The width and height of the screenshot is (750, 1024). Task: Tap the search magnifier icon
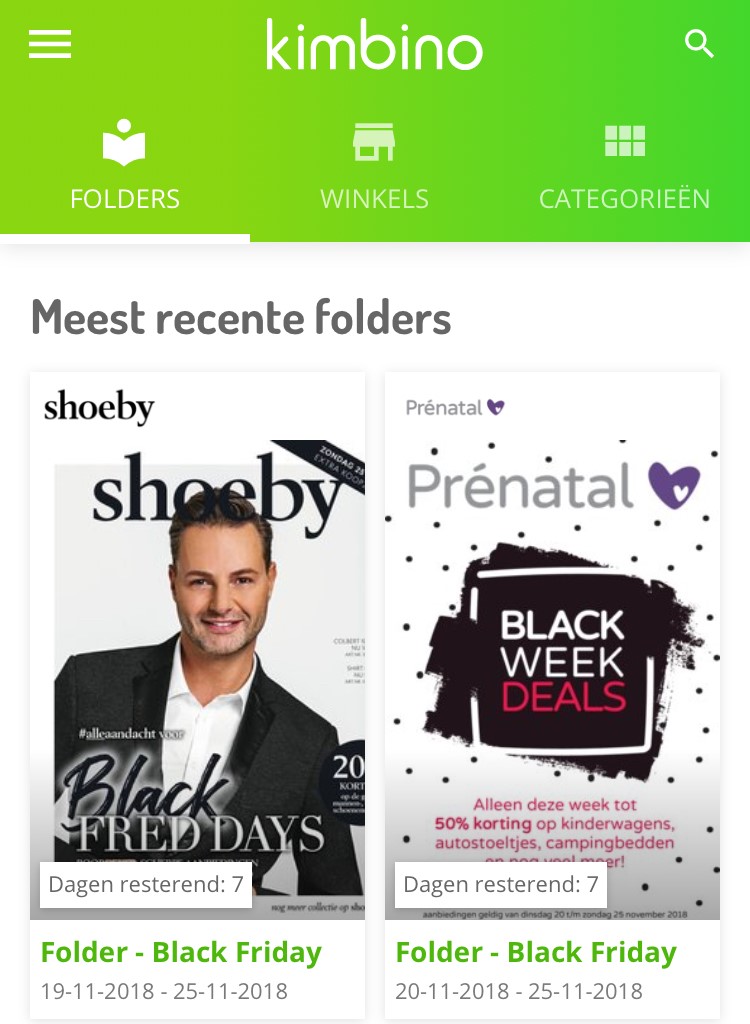click(699, 44)
